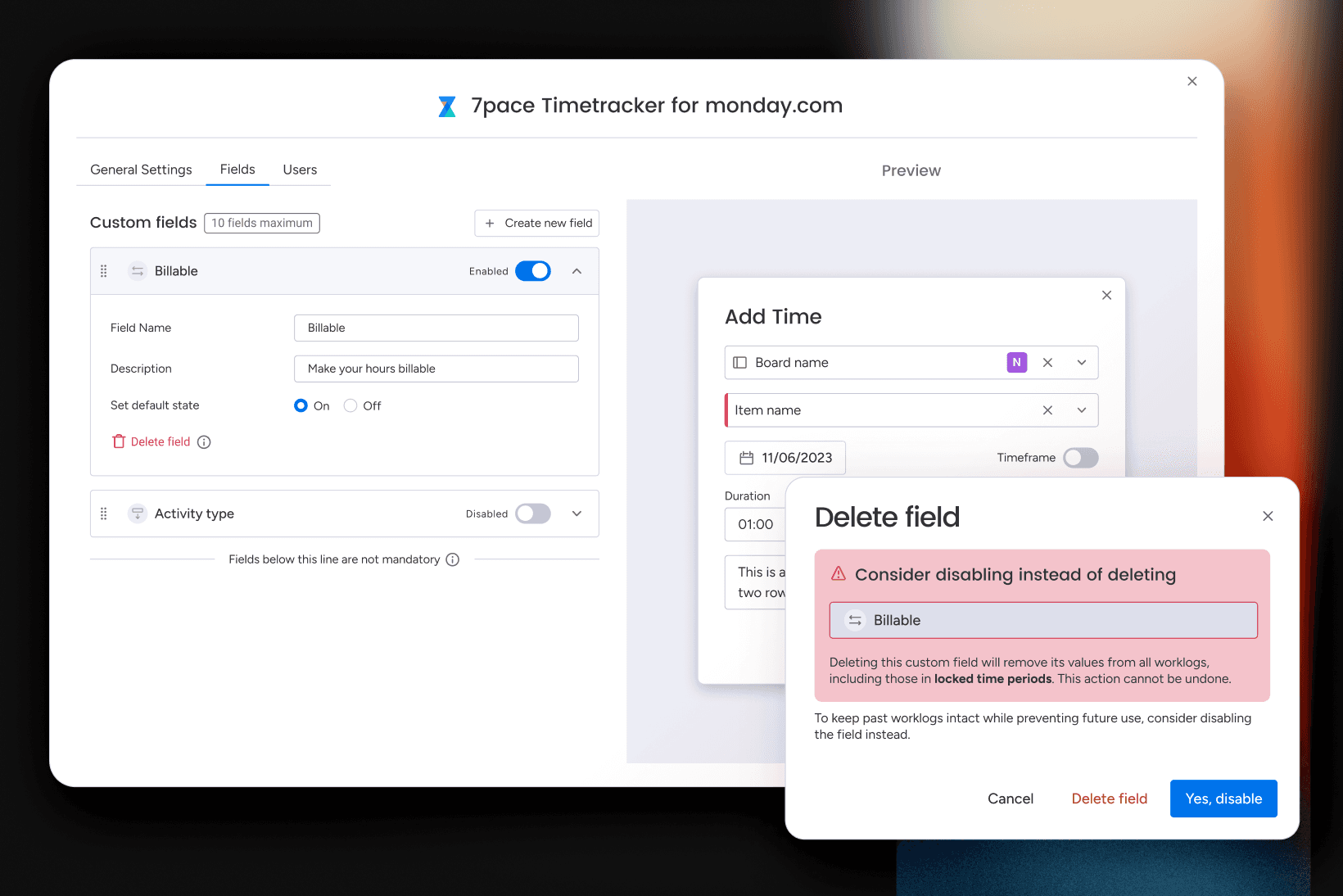Click the info icon next to Delete field

point(204,442)
